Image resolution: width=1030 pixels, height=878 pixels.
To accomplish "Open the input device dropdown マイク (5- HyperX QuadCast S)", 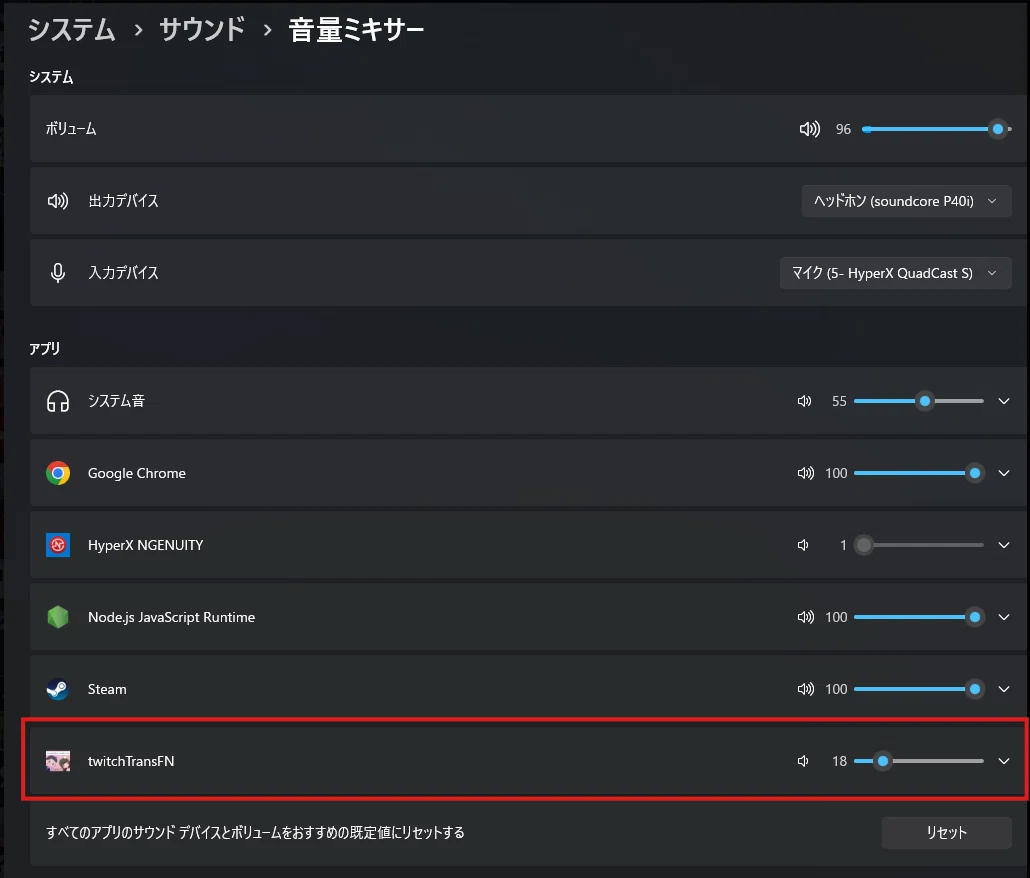I will (895, 273).
